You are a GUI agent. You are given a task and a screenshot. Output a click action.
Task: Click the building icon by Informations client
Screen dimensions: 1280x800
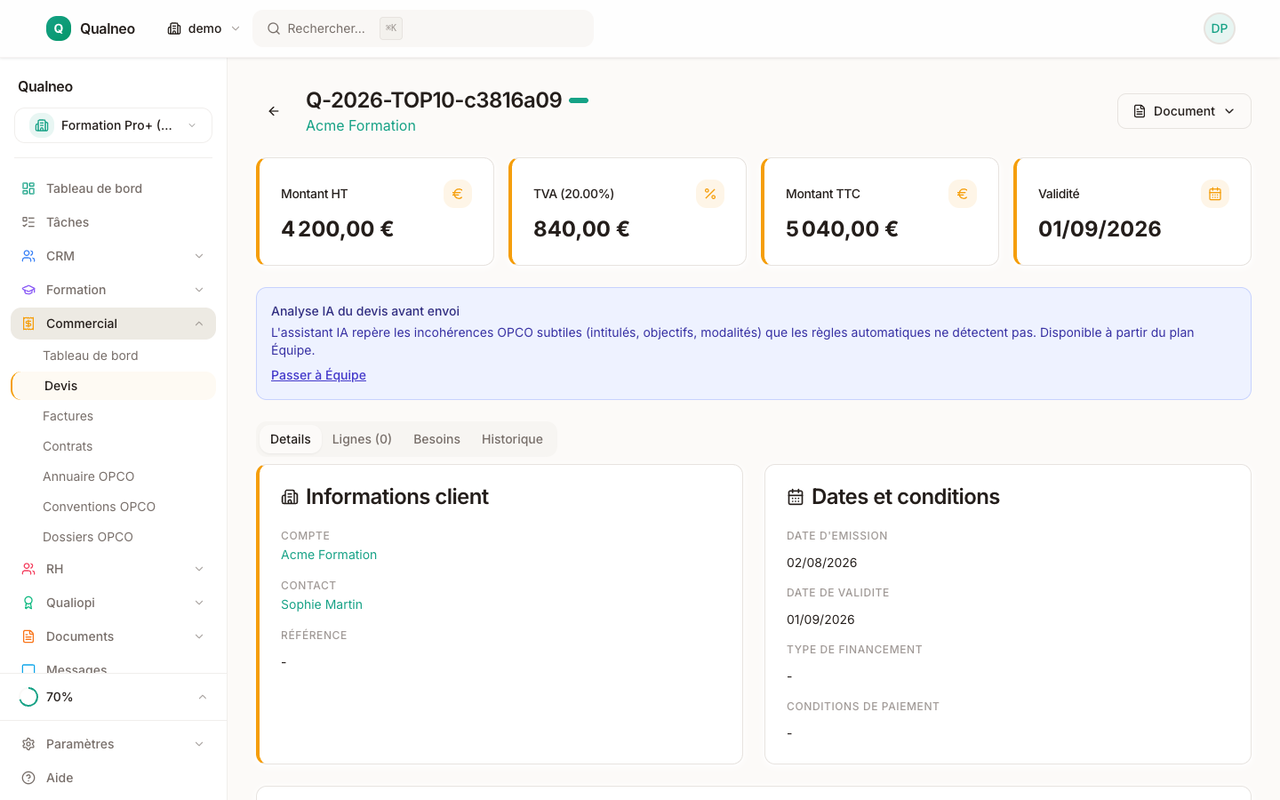[290, 497]
